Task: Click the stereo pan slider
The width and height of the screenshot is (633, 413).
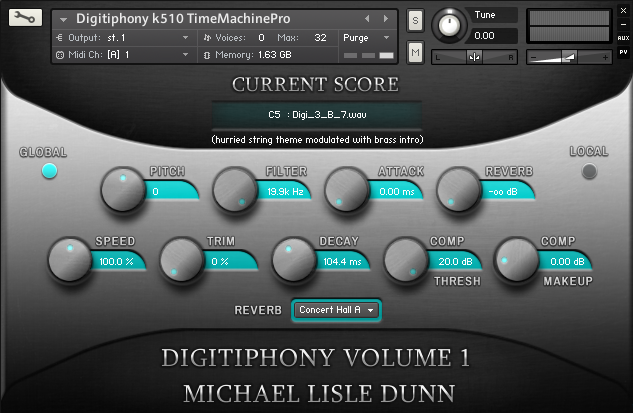Action: pyautogui.click(x=473, y=57)
